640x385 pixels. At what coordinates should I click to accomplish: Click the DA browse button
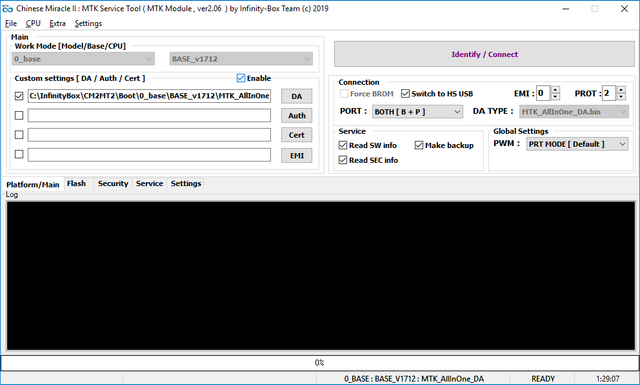297,96
